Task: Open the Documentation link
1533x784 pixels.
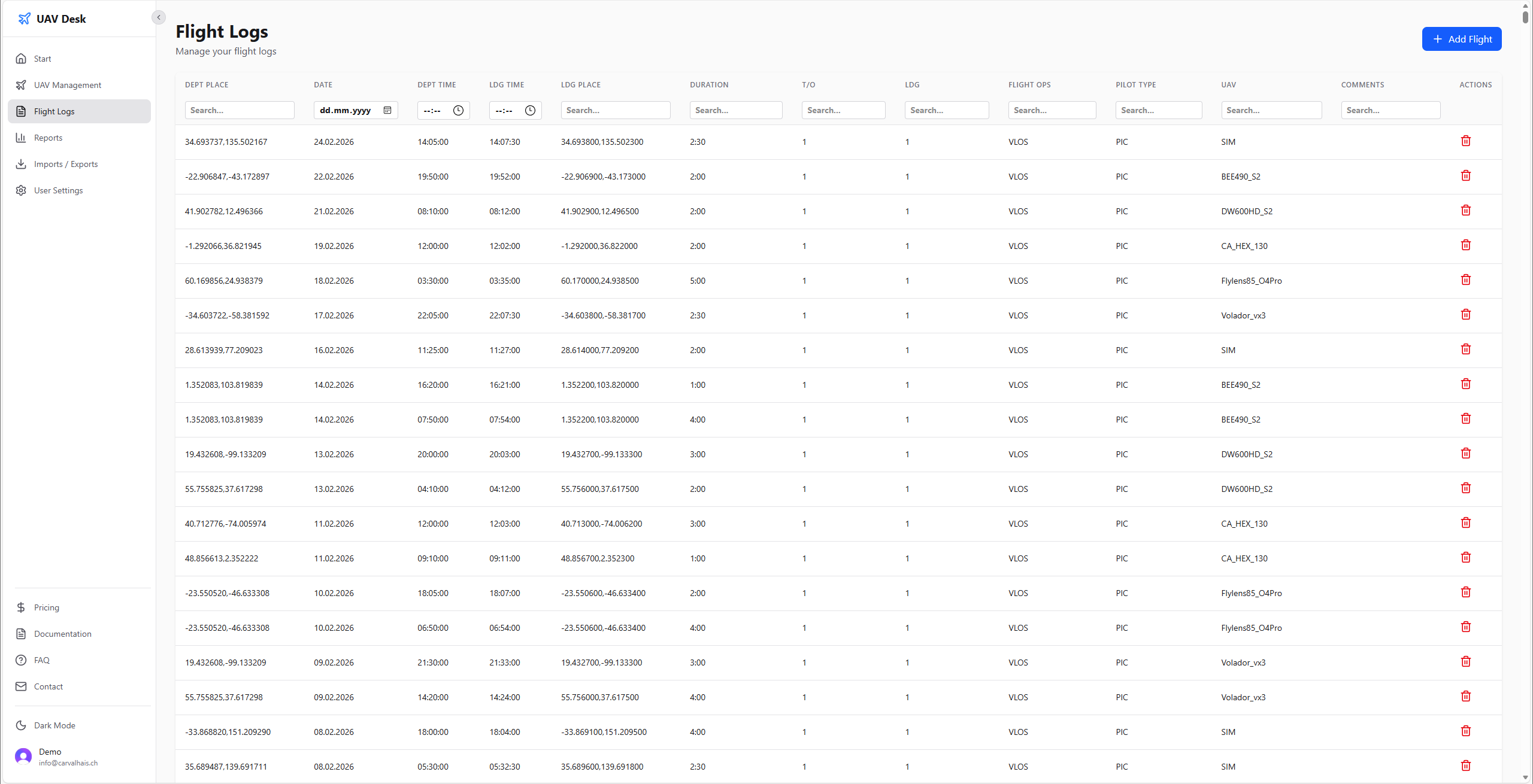Action: 79,634
